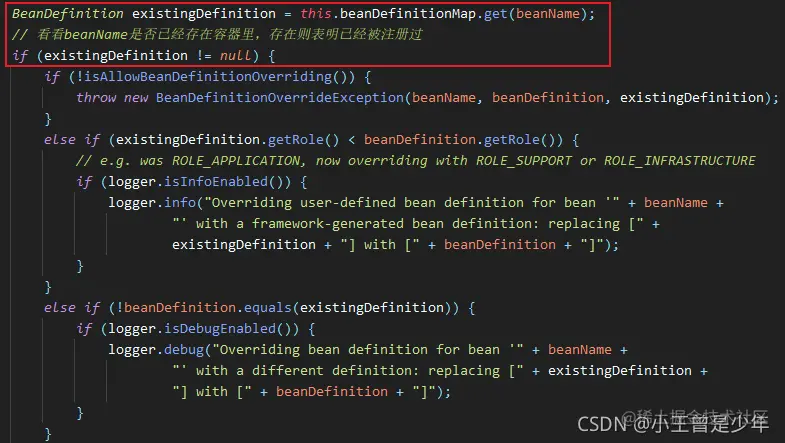Click the final beanDefinition in debug message
The width and height of the screenshot is (785, 443).
331,392
